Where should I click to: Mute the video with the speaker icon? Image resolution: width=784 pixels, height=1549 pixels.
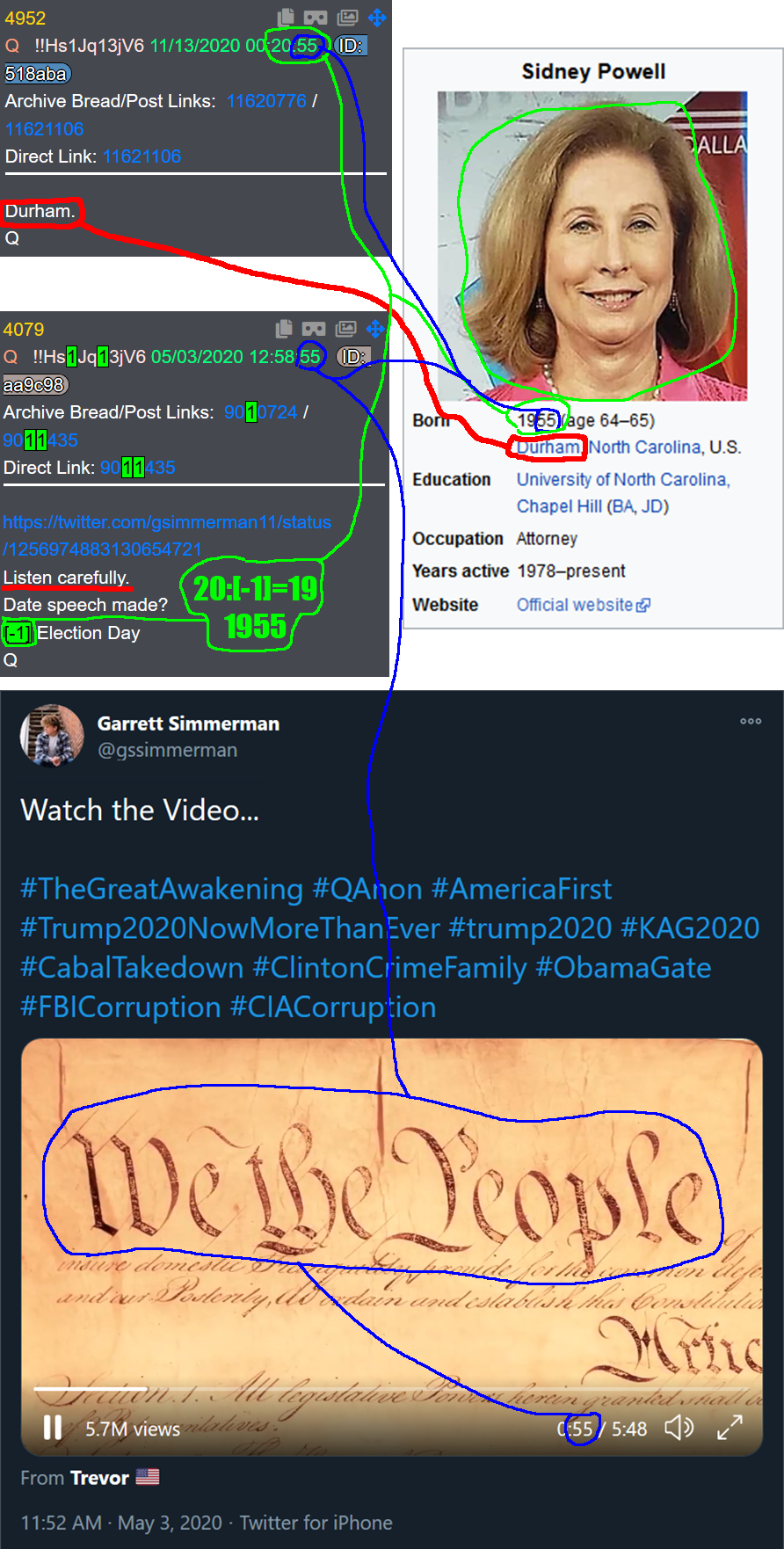[679, 1428]
